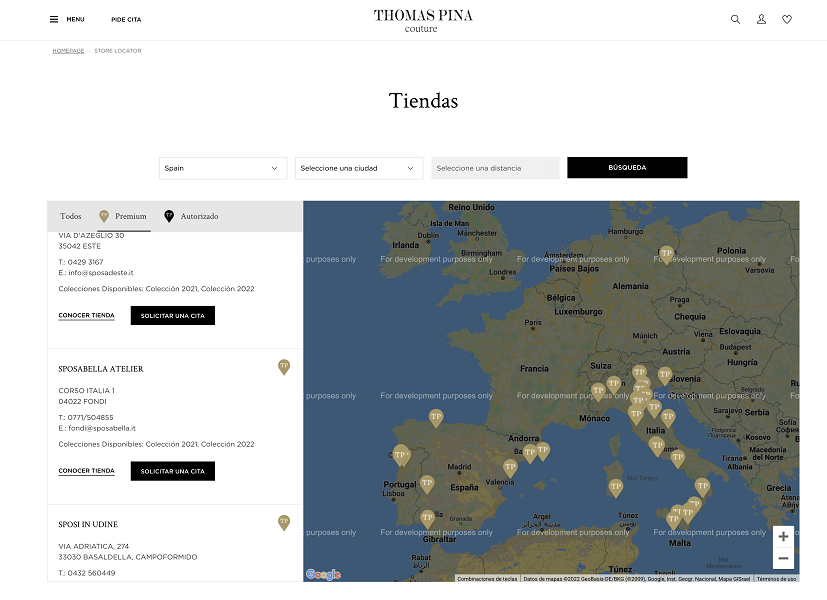Click phone number 0432 560449
Image resolution: width=827 pixels, height=600 pixels.
tap(91, 573)
